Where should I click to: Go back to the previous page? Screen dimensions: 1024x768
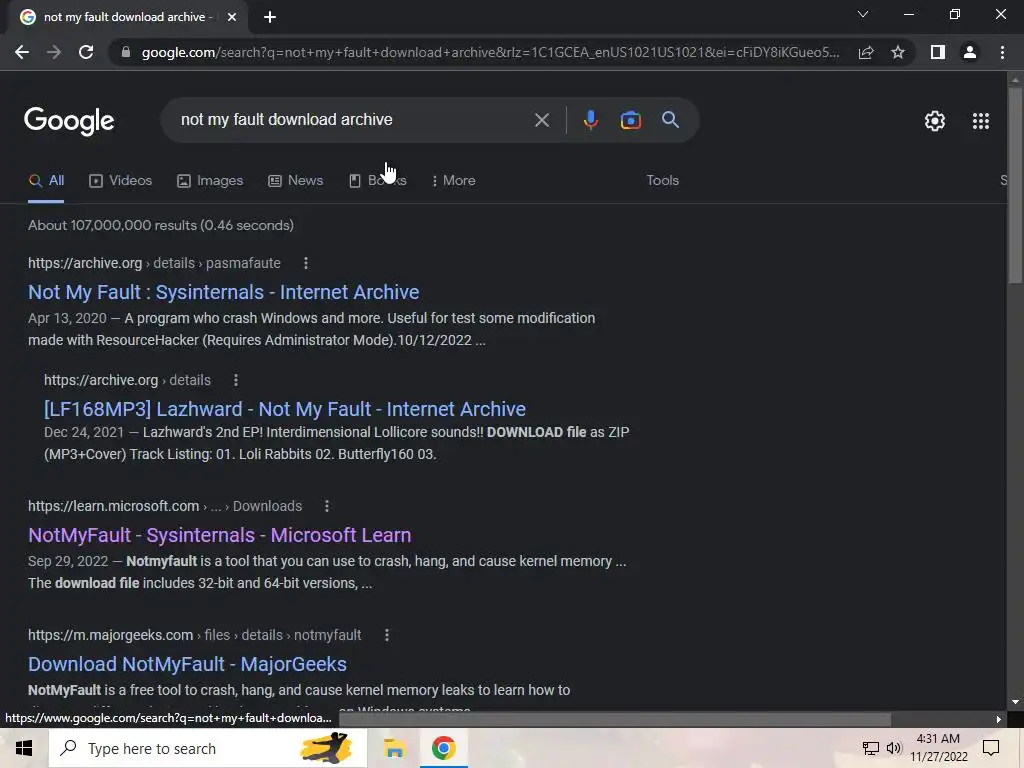tap(22, 52)
